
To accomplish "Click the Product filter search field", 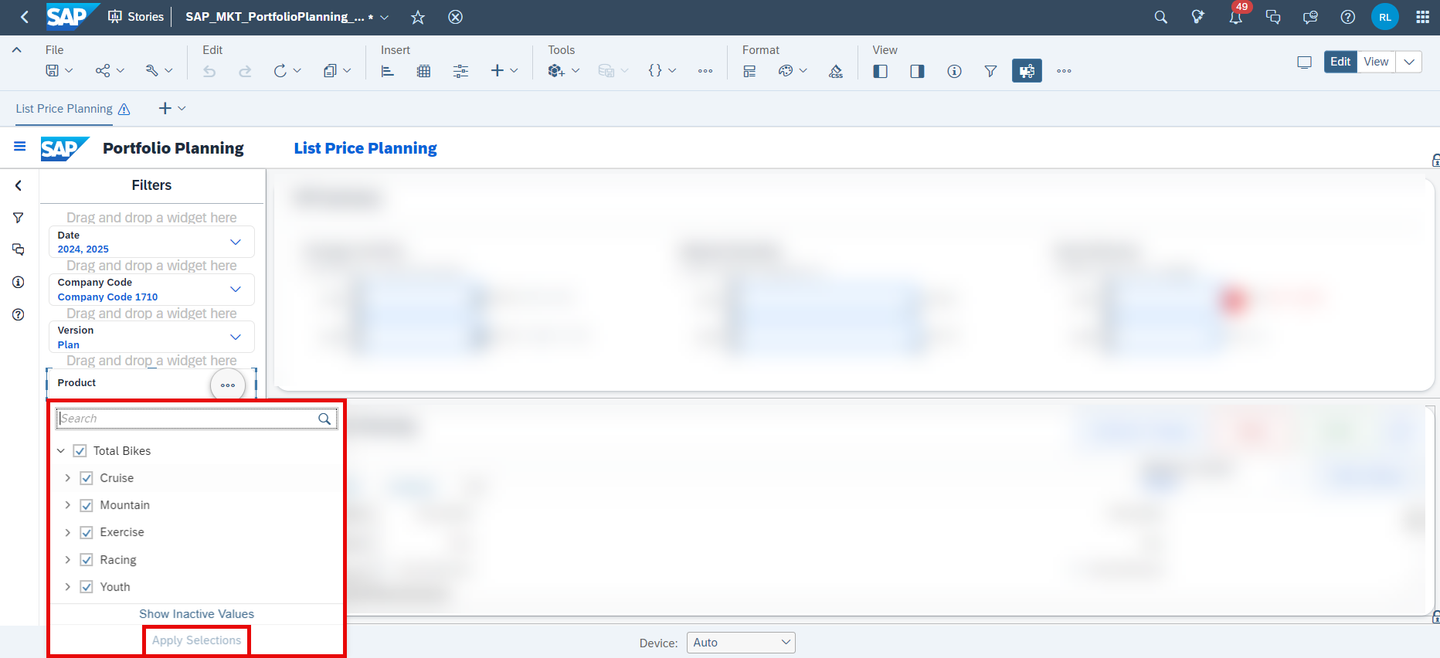I will (196, 419).
